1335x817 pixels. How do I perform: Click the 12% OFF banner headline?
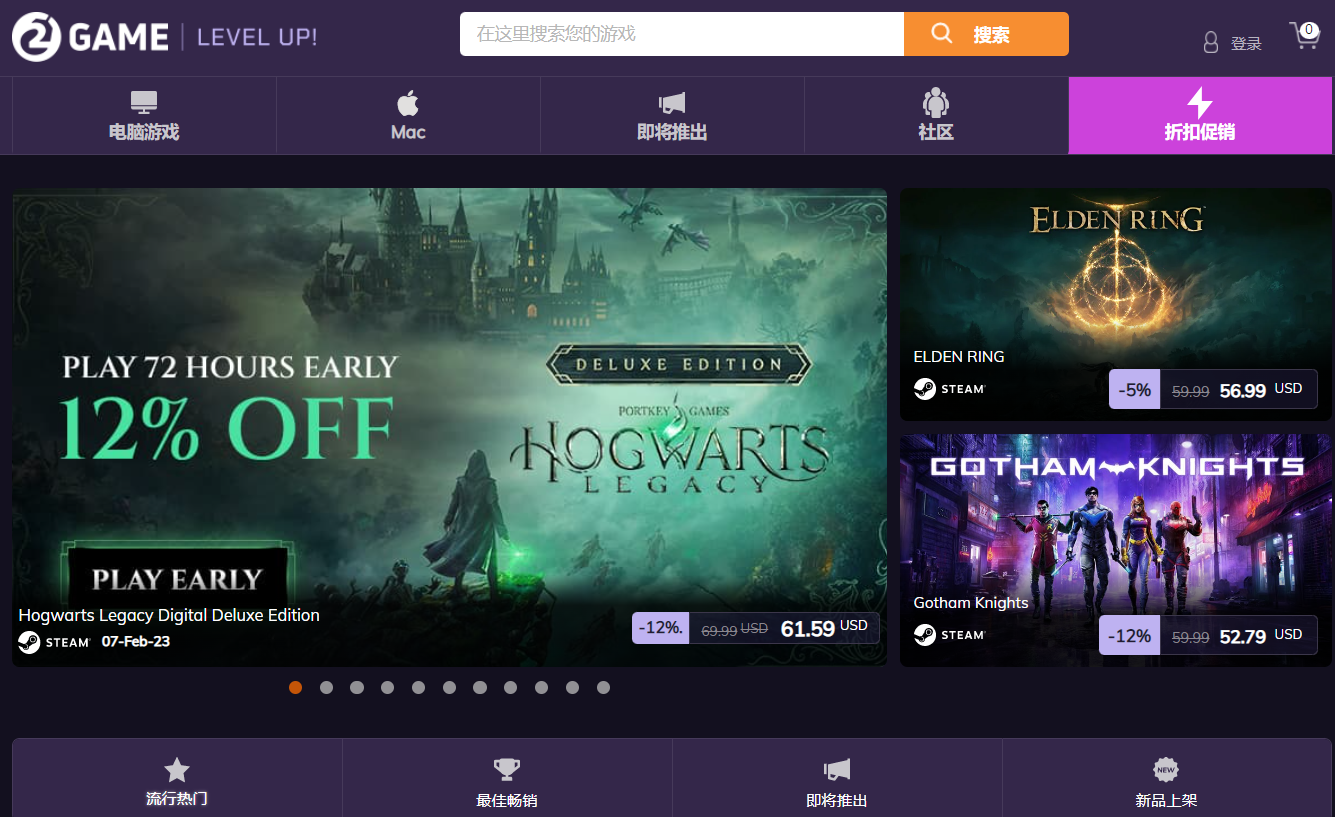coord(226,428)
